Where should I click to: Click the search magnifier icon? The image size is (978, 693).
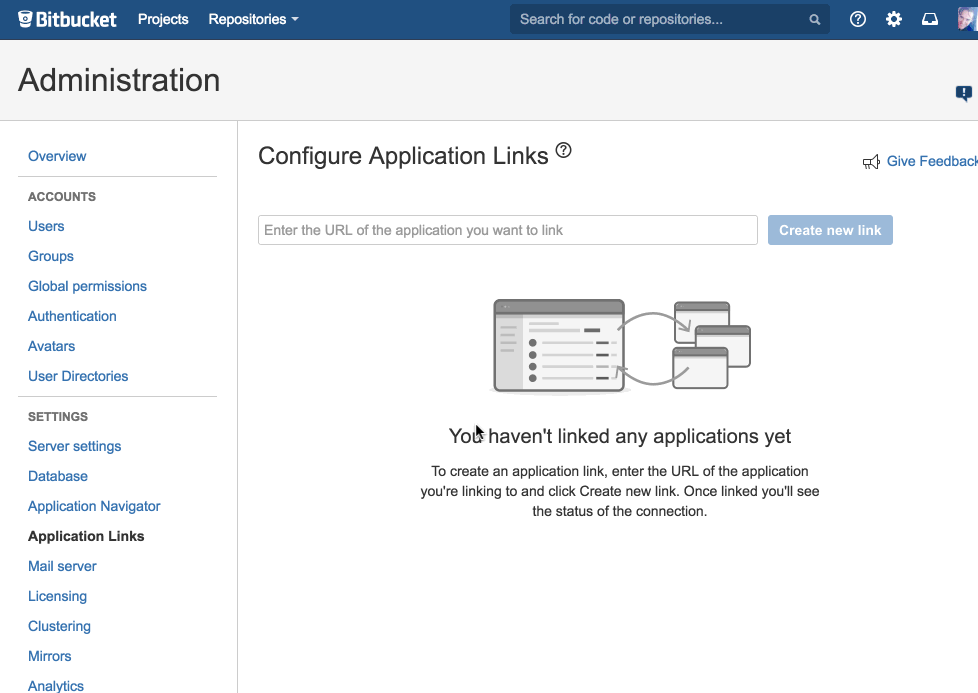click(815, 19)
